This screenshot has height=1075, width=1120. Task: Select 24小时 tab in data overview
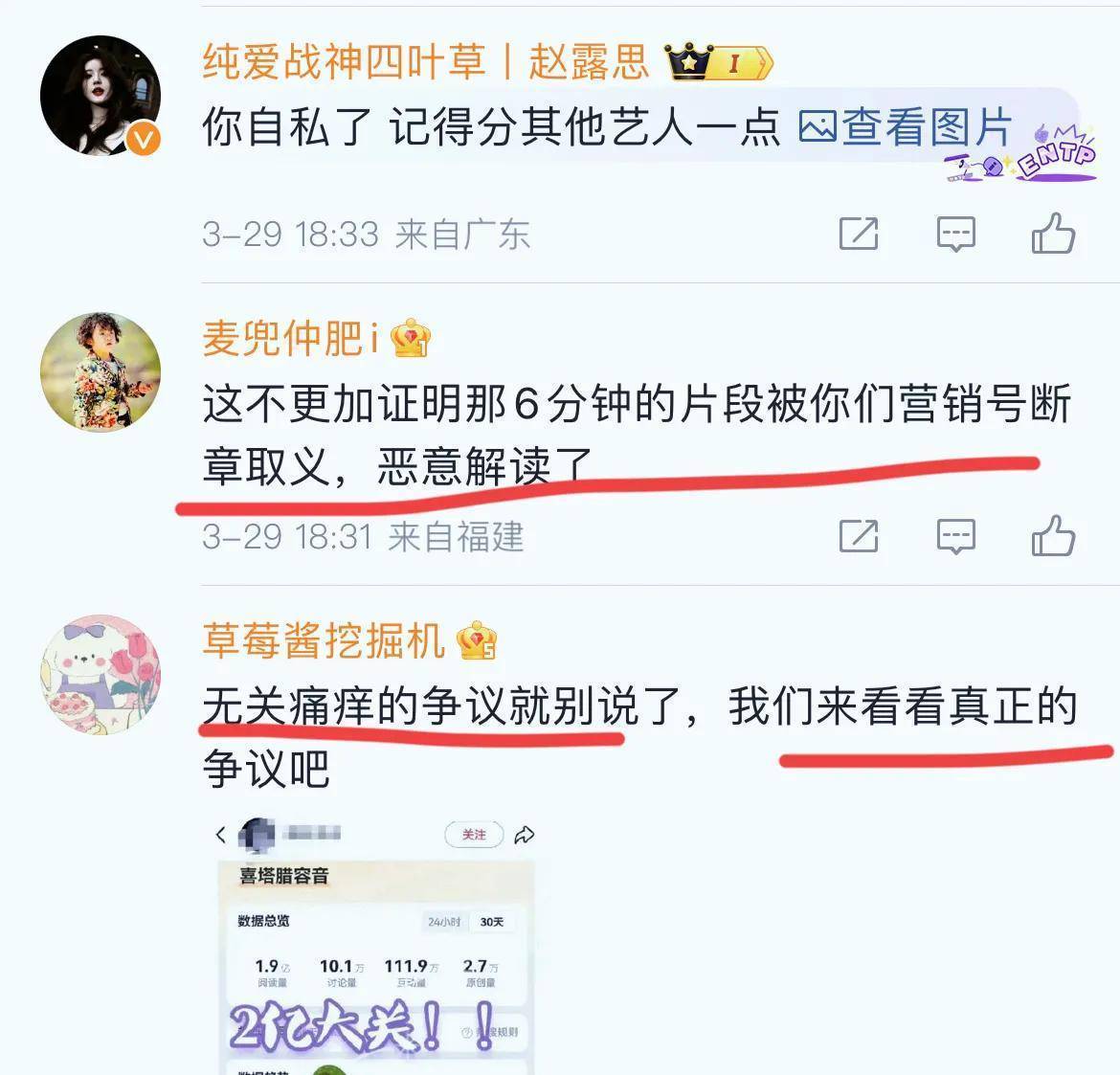coord(444,922)
